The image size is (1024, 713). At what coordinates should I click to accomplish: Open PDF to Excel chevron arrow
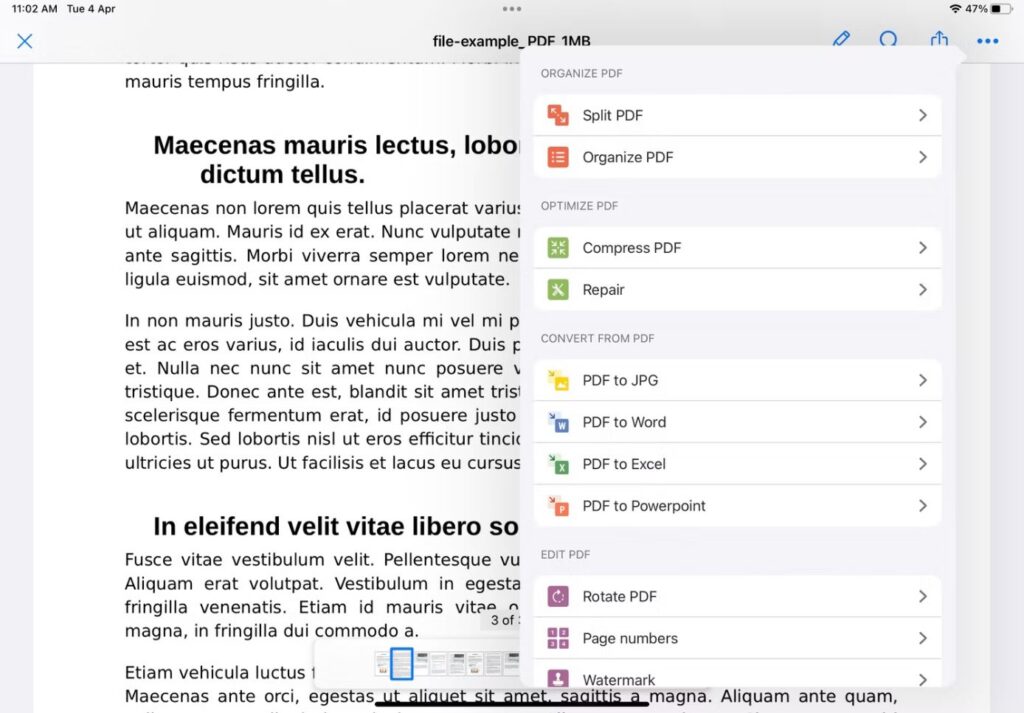[923, 464]
